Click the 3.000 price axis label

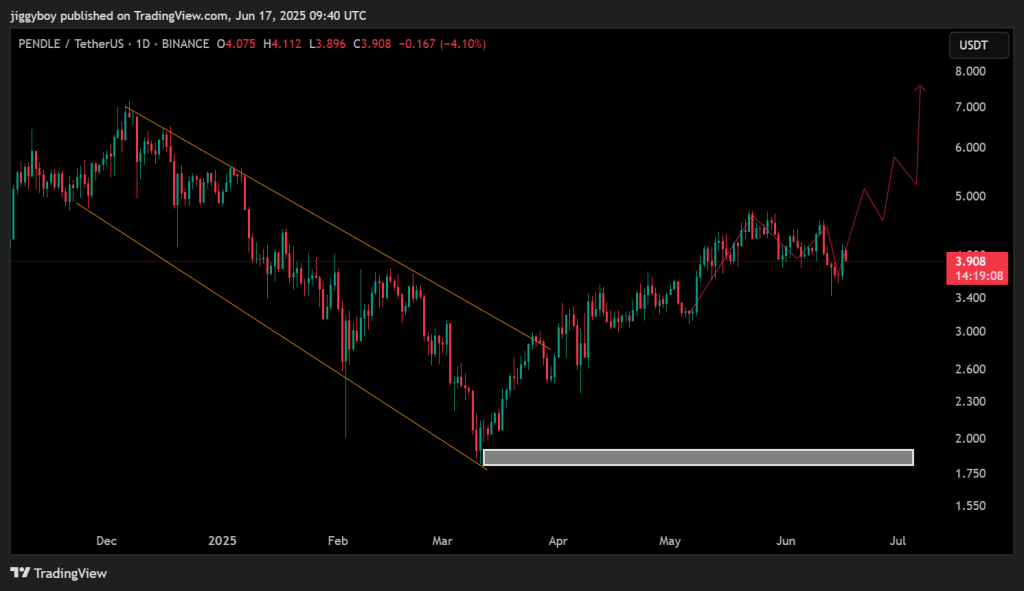[970, 332]
